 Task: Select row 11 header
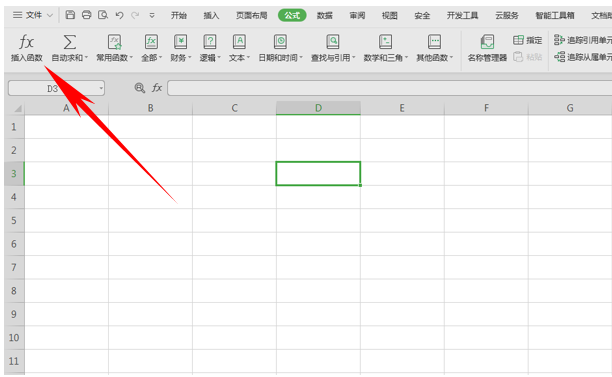pyautogui.click(x=14, y=361)
